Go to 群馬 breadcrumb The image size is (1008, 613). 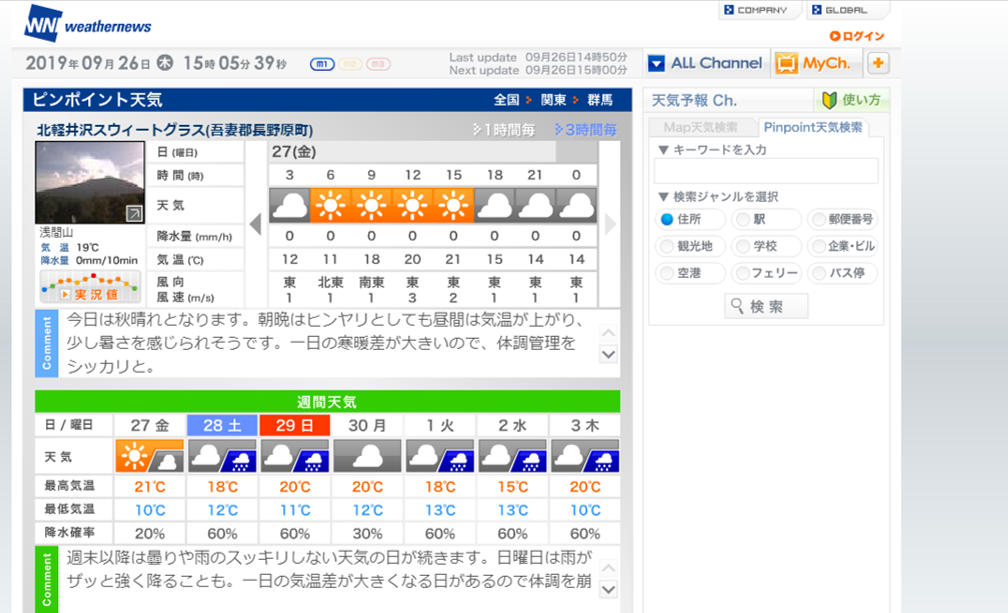600,100
